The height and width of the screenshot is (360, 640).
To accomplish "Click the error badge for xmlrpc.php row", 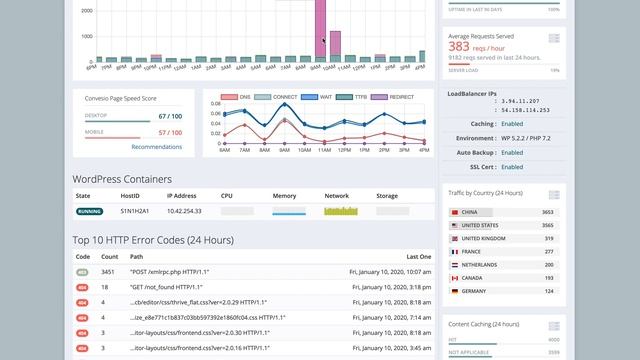I will pyautogui.click(x=82, y=272).
